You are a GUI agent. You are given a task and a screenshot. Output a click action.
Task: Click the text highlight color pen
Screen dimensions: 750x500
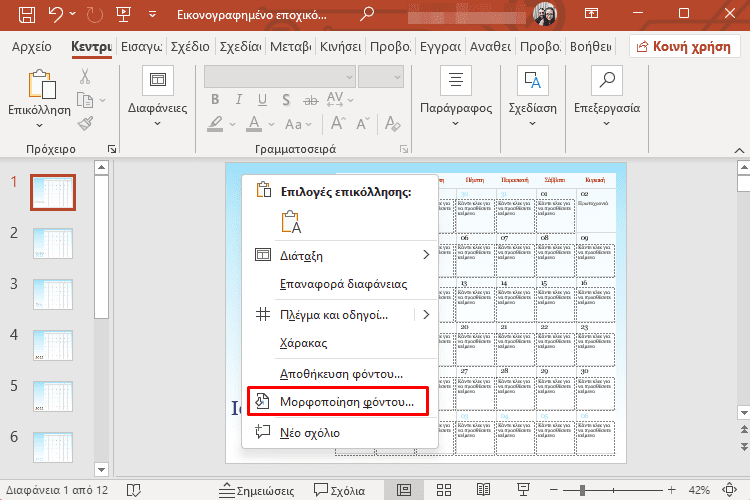(x=215, y=124)
